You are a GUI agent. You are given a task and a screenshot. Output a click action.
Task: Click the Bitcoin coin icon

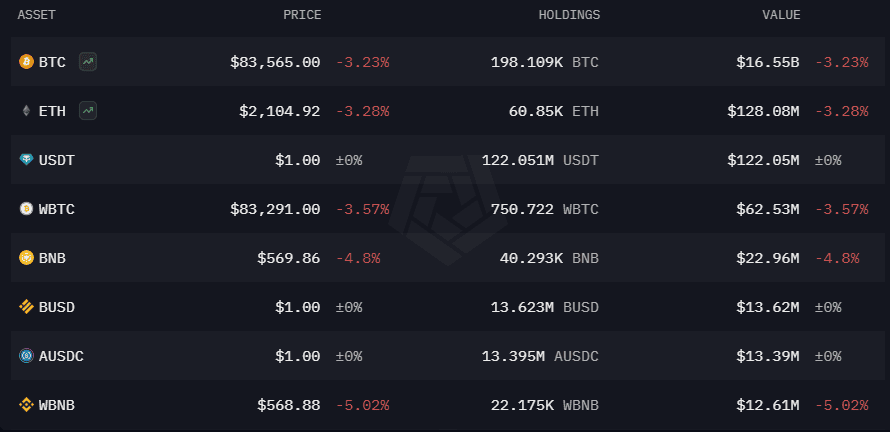[26, 62]
